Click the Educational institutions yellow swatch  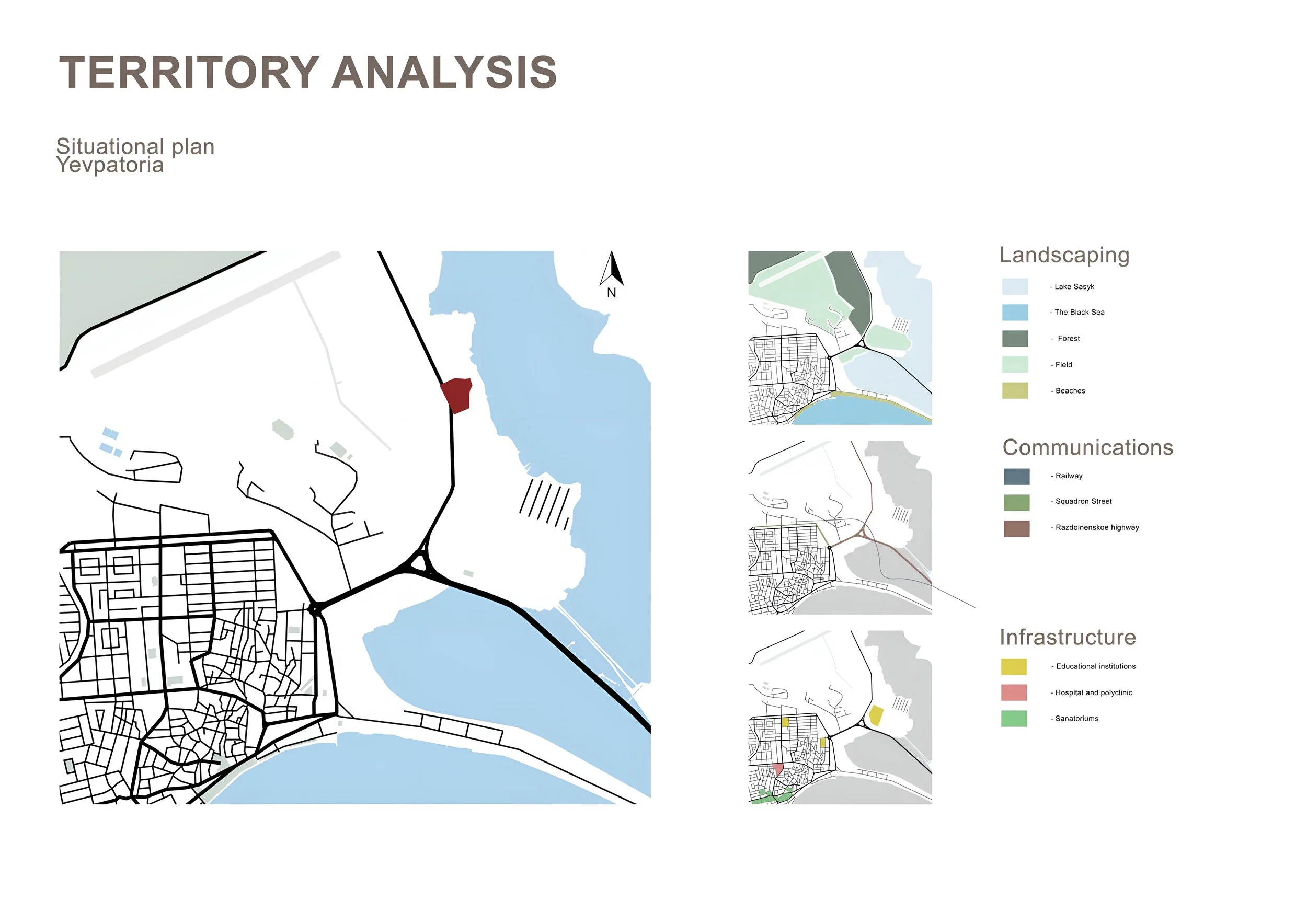pos(1014,666)
